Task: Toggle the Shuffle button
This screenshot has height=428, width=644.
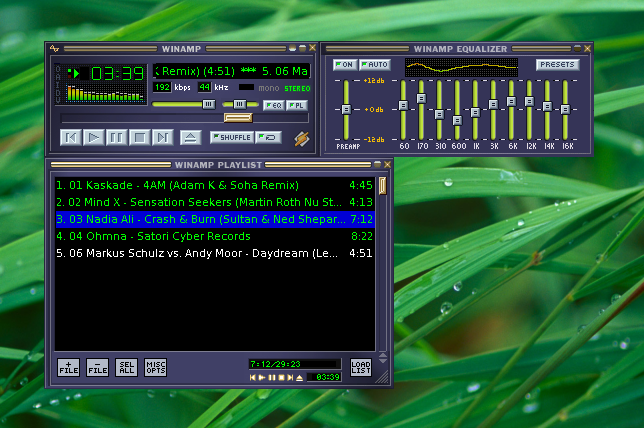Action: [x=232, y=137]
